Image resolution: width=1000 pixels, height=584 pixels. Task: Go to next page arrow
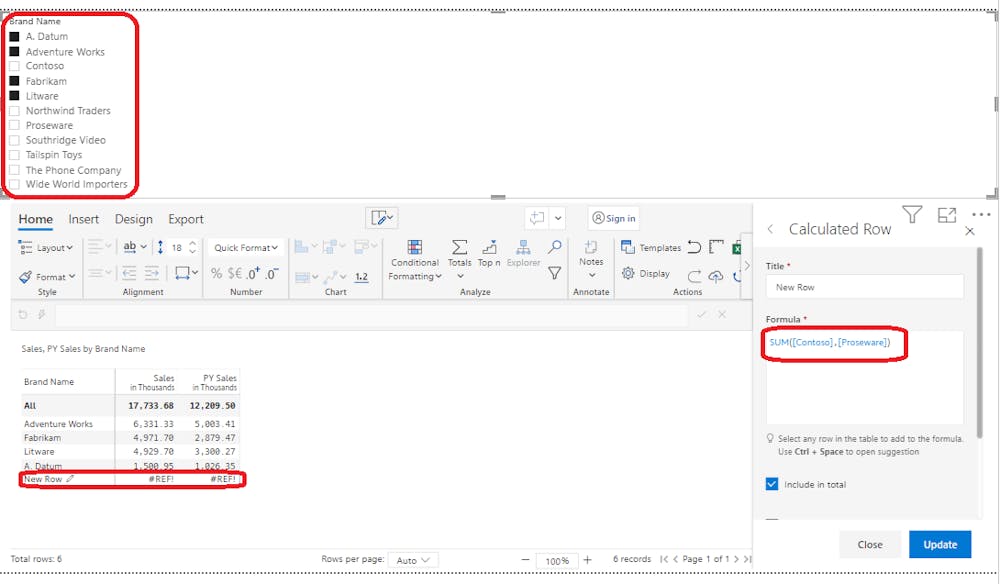[x=736, y=559]
